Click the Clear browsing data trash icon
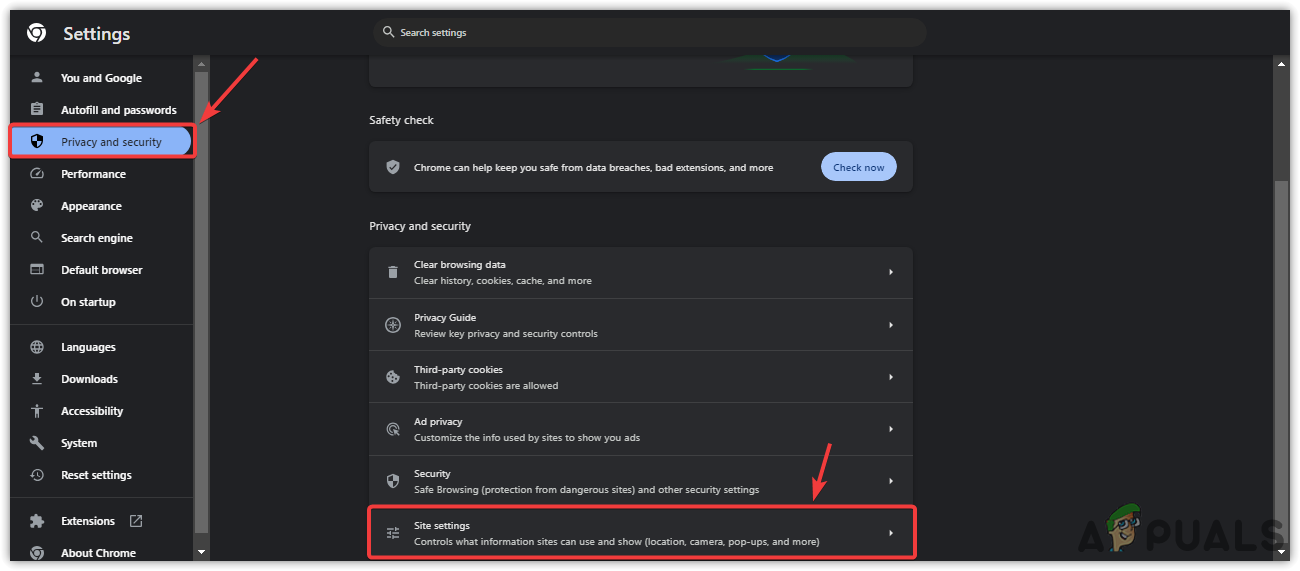 click(x=393, y=272)
